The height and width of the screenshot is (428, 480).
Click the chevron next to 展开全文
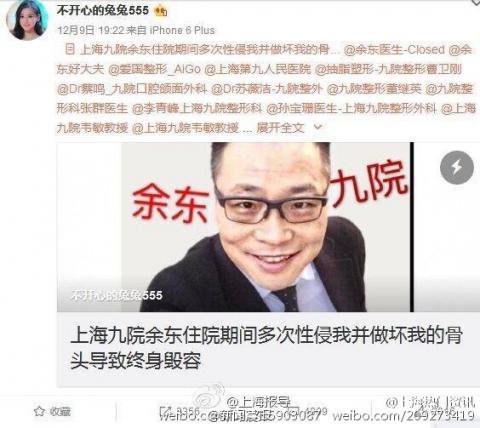(x=318, y=127)
